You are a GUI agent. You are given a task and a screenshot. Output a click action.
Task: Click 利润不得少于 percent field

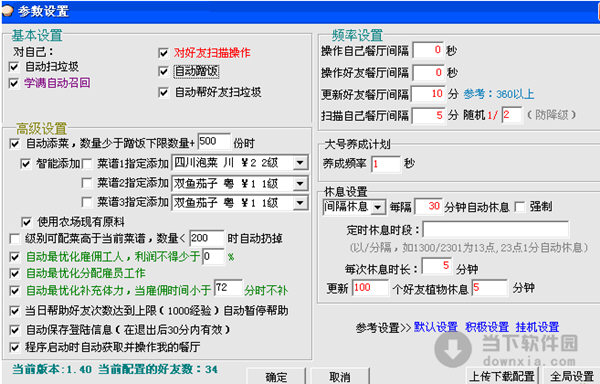click(213, 256)
